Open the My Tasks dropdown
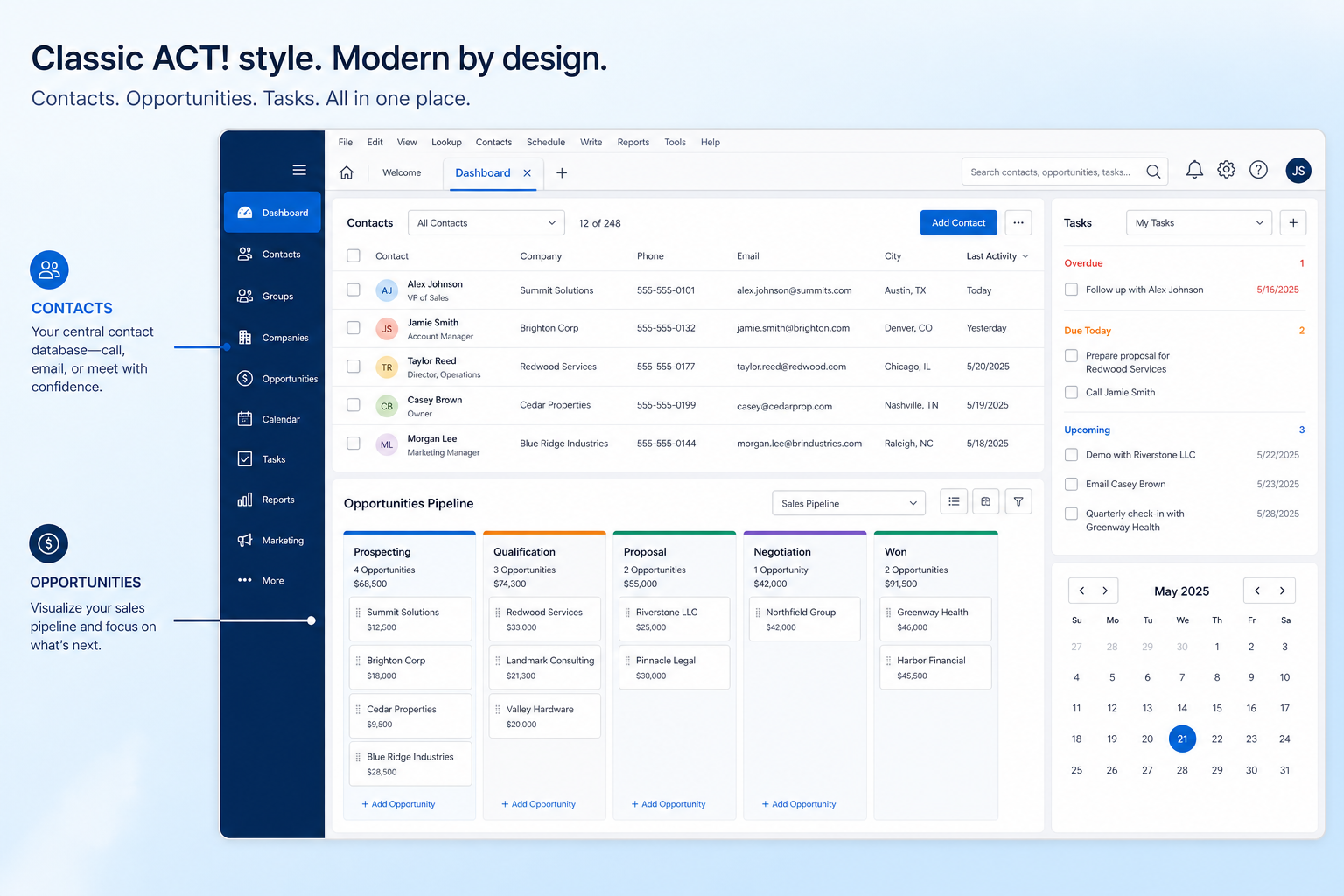 pos(1199,223)
